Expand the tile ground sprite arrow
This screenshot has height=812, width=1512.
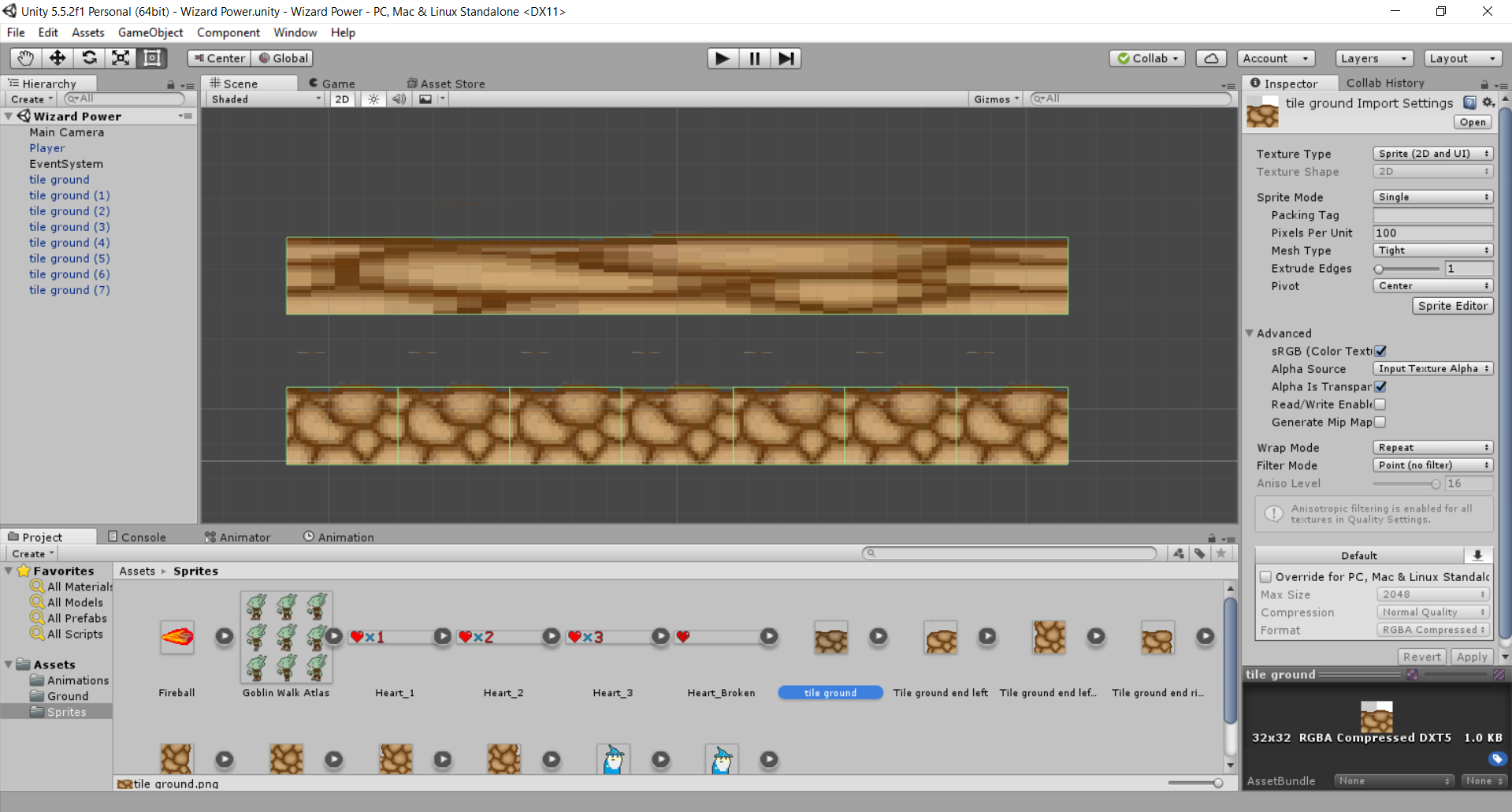pos(879,636)
